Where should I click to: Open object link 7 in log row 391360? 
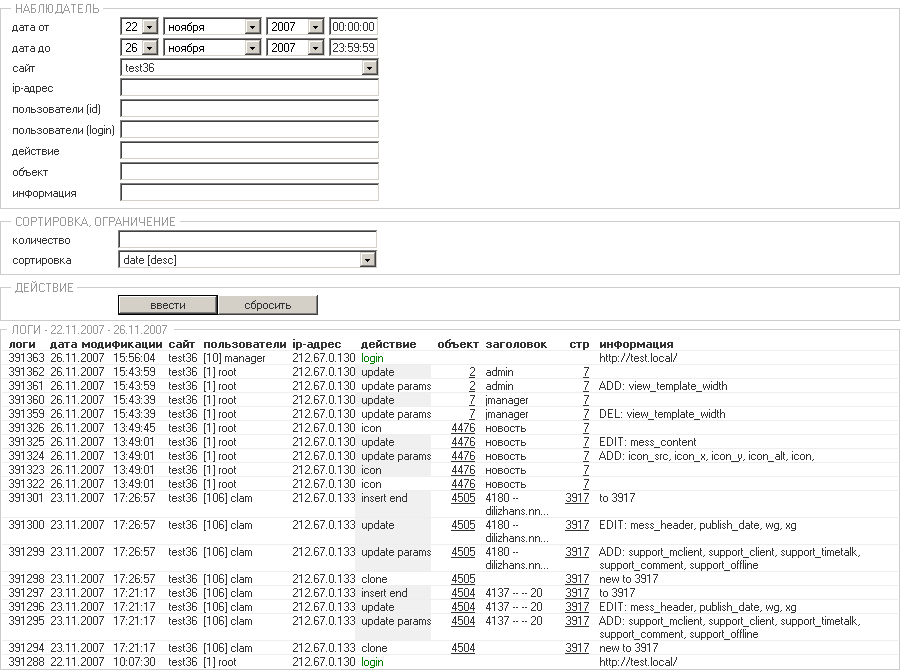472,400
